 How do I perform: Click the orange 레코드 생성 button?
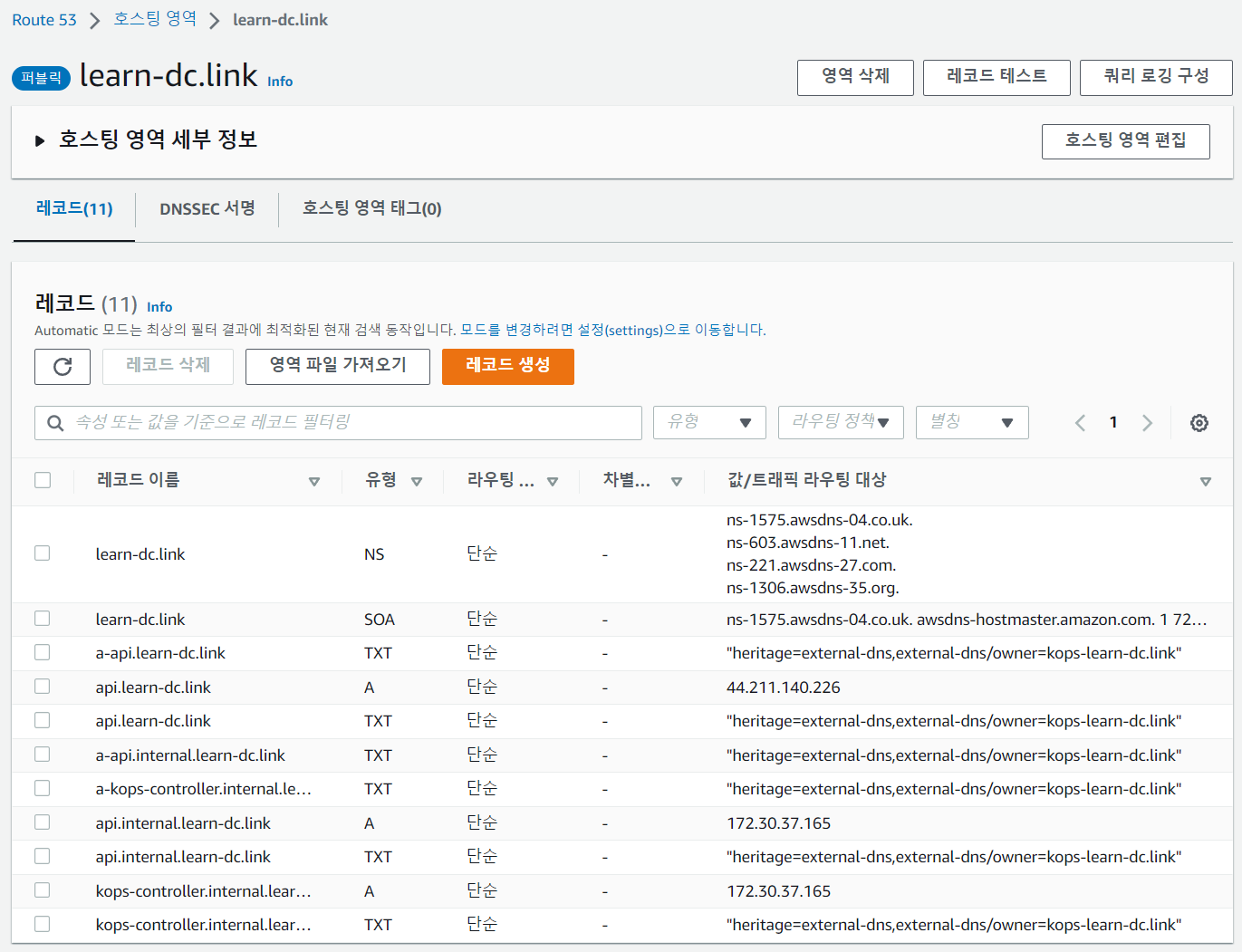pyautogui.click(x=507, y=366)
